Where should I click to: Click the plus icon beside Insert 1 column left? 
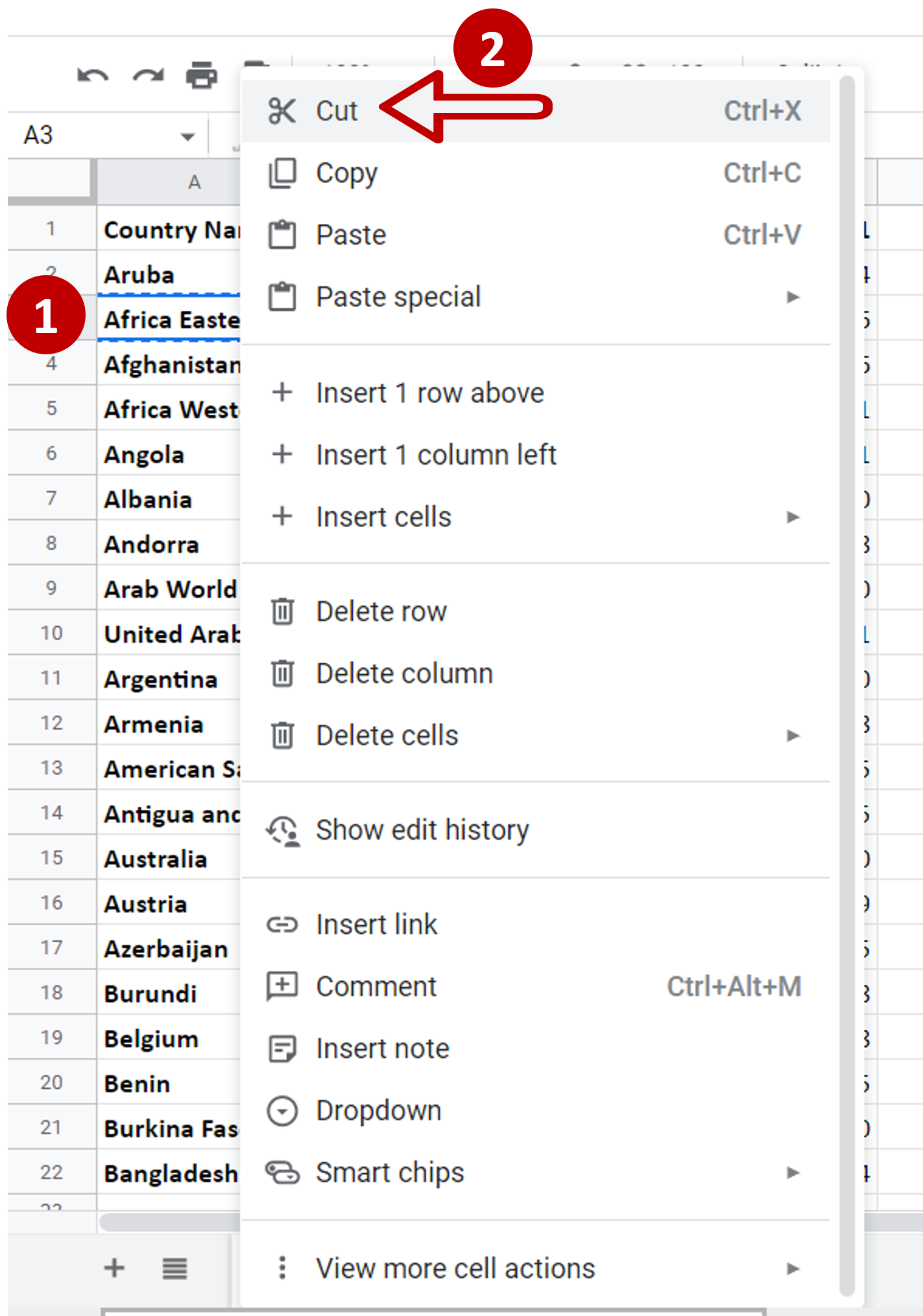(282, 454)
